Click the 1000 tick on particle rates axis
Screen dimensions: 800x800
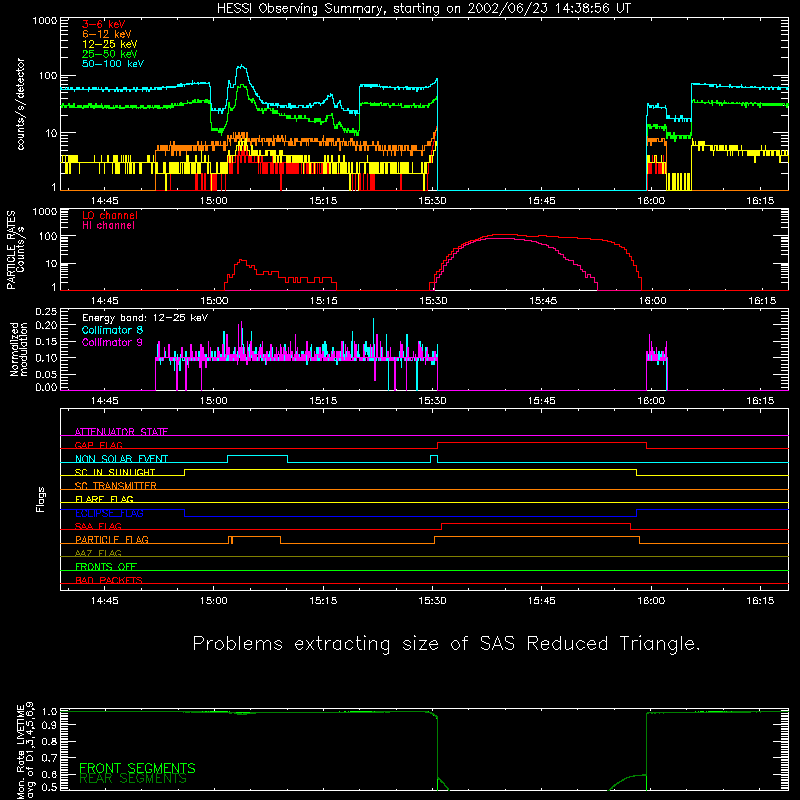coord(45,212)
